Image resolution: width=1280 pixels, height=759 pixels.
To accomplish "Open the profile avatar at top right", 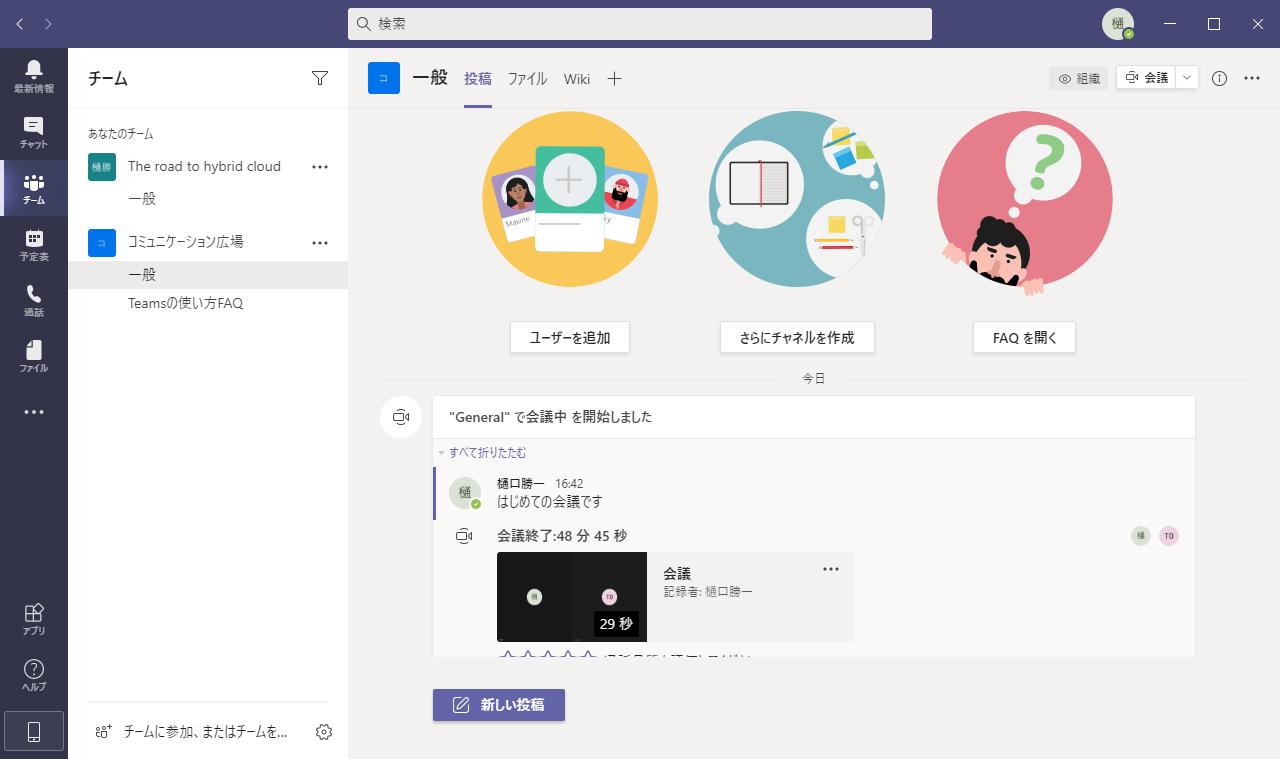I will click(1118, 24).
